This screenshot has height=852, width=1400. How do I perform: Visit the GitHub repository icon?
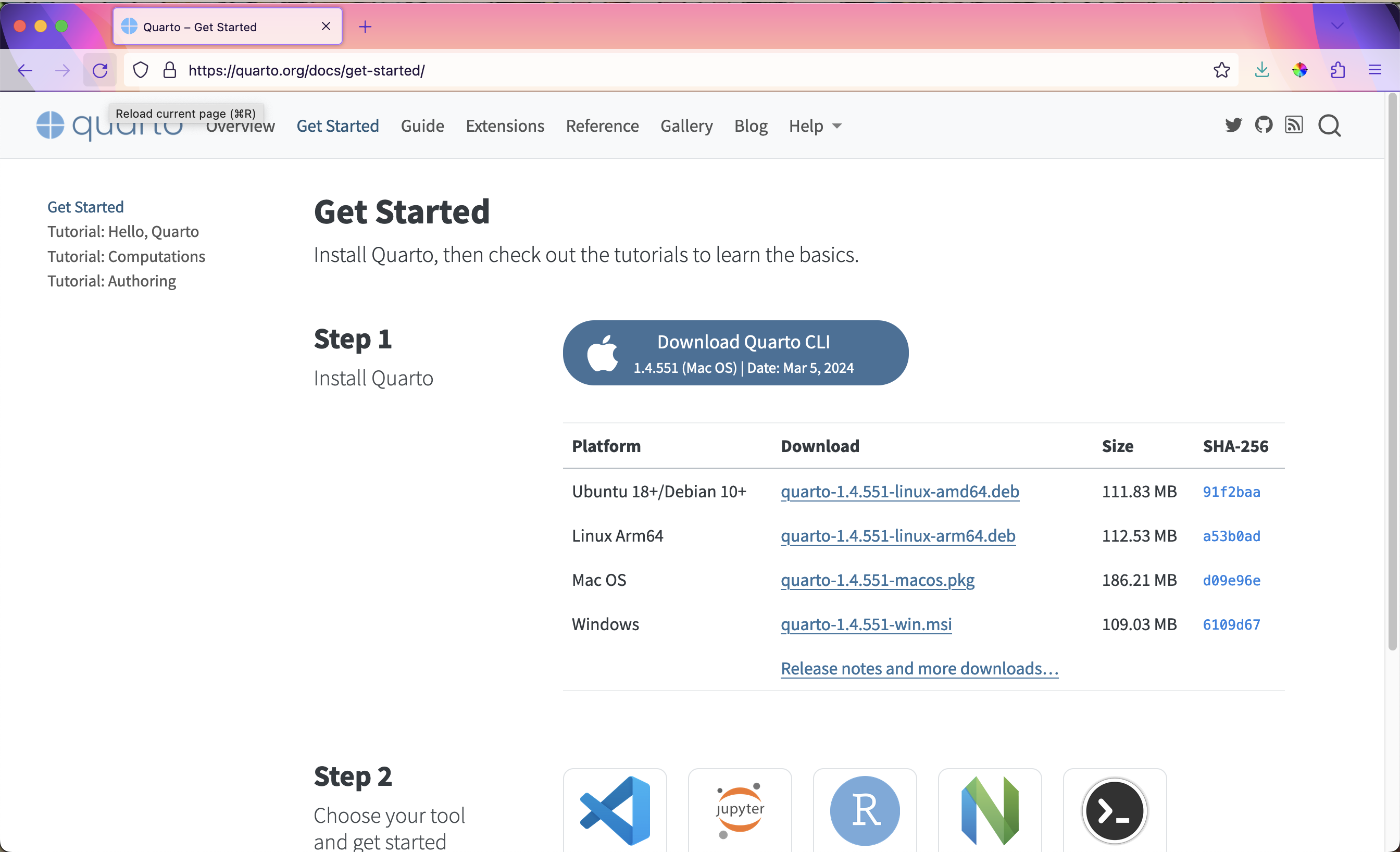tap(1264, 125)
